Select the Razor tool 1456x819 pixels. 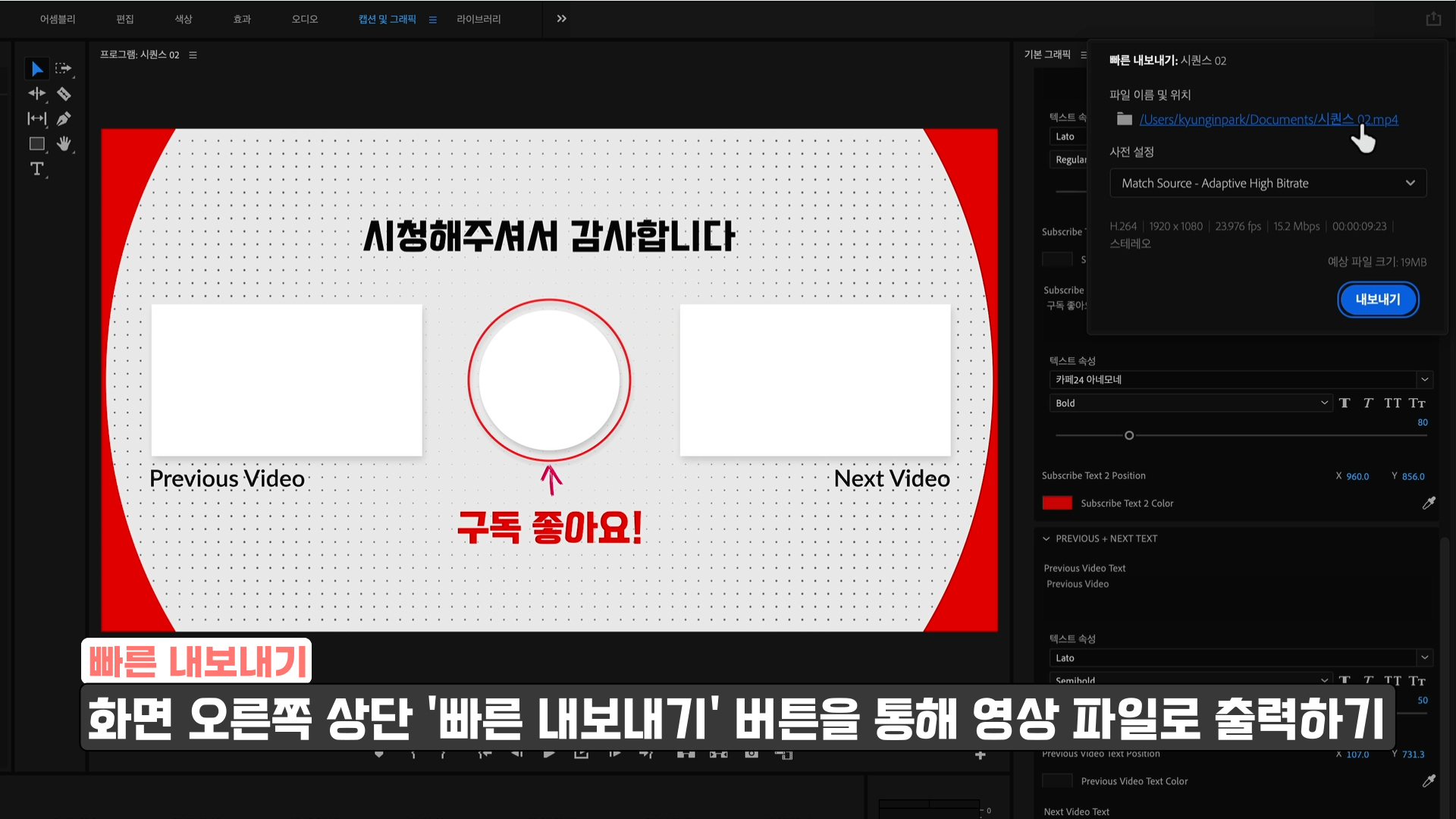(64, 94)
